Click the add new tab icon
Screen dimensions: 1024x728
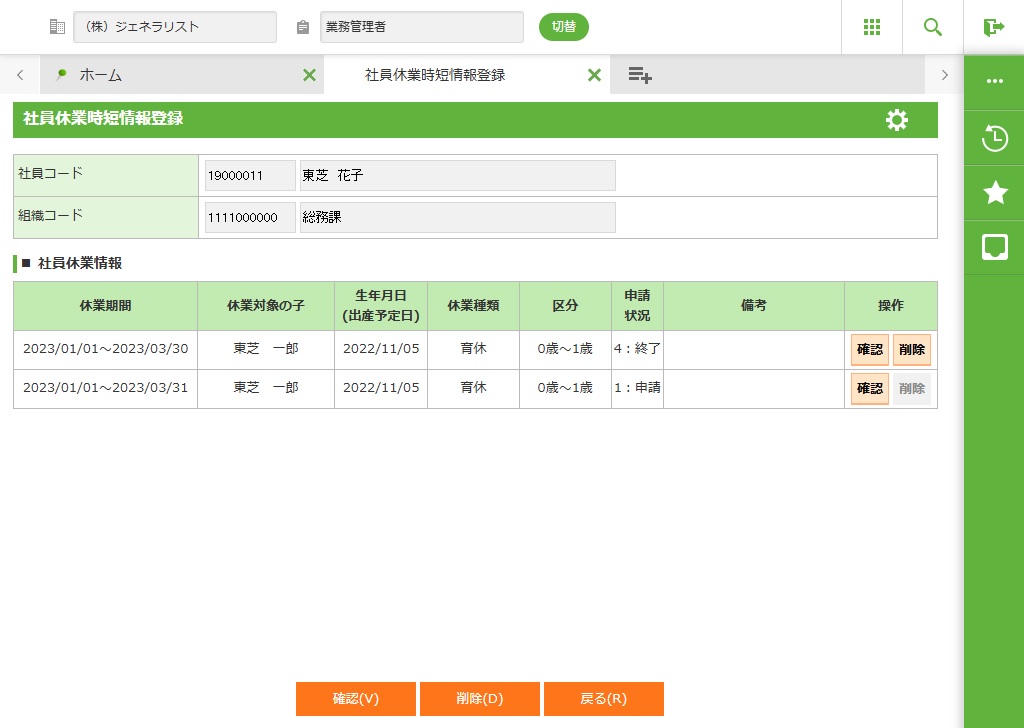[x=640, y=75]
